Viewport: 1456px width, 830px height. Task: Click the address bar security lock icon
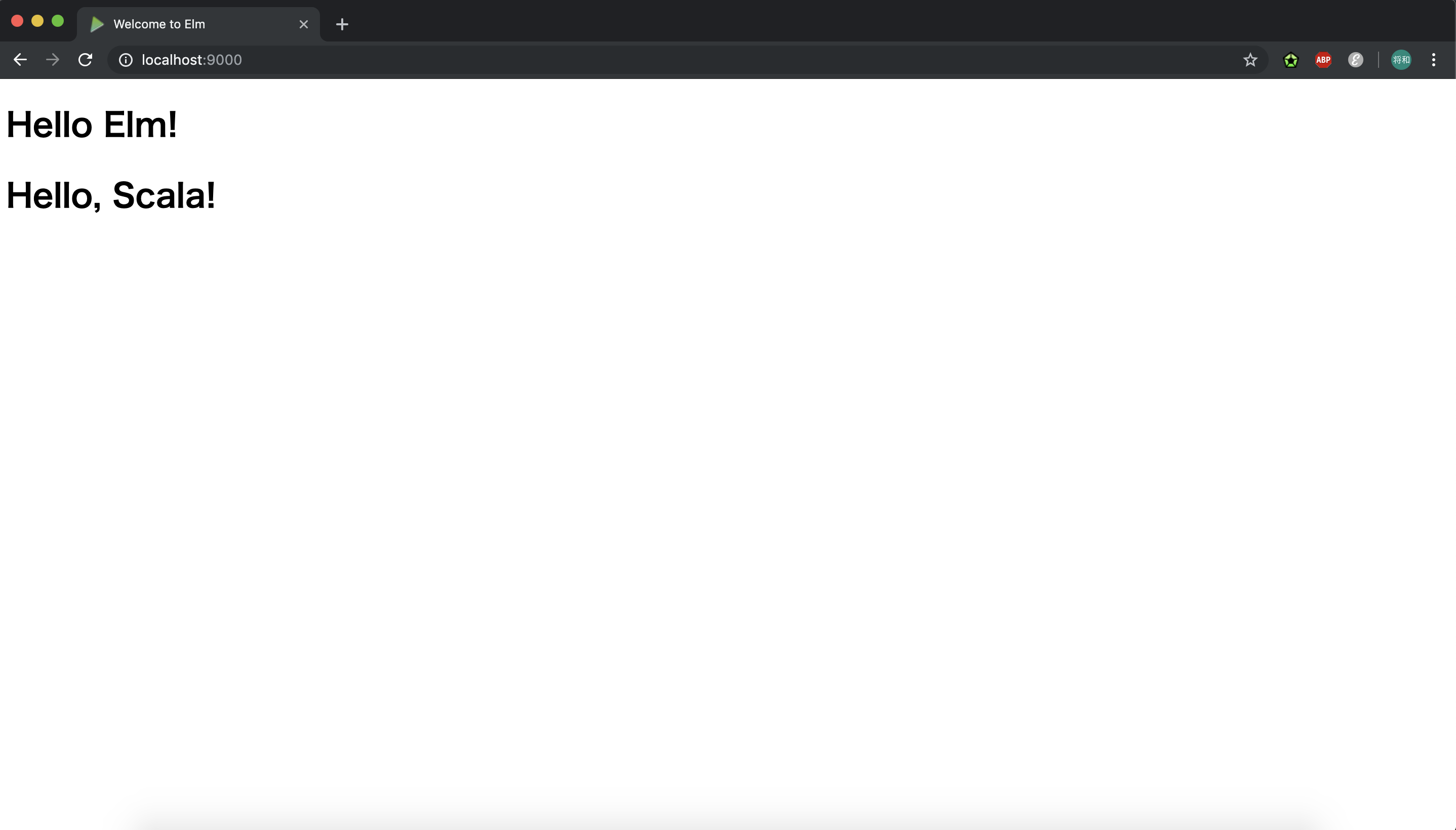[125, 60]
